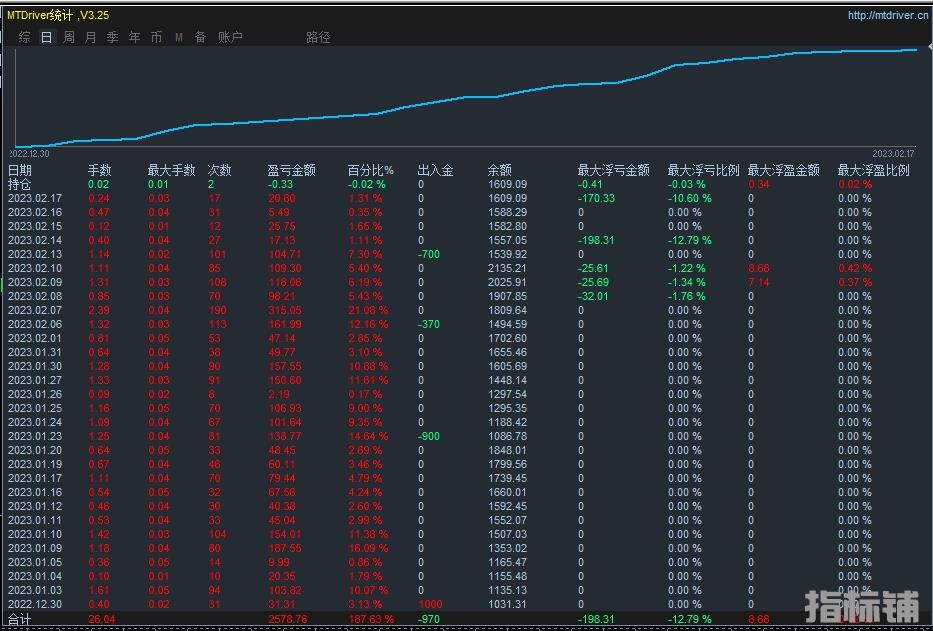Open the mtdriver.cn website link
This screenshot has height=631, width=933.
pyautogui.click(x=887, y=15)
